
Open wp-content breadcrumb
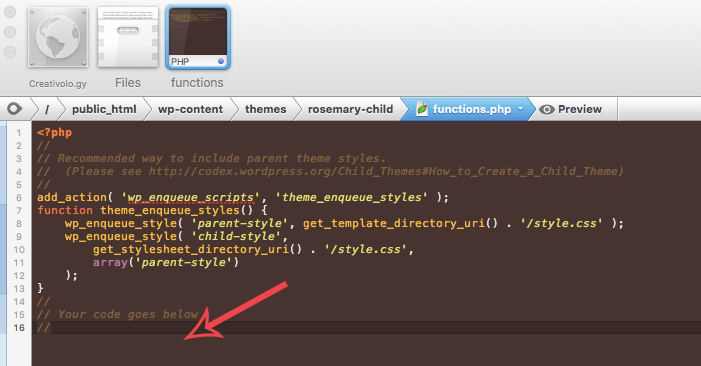tap(190, 109)
